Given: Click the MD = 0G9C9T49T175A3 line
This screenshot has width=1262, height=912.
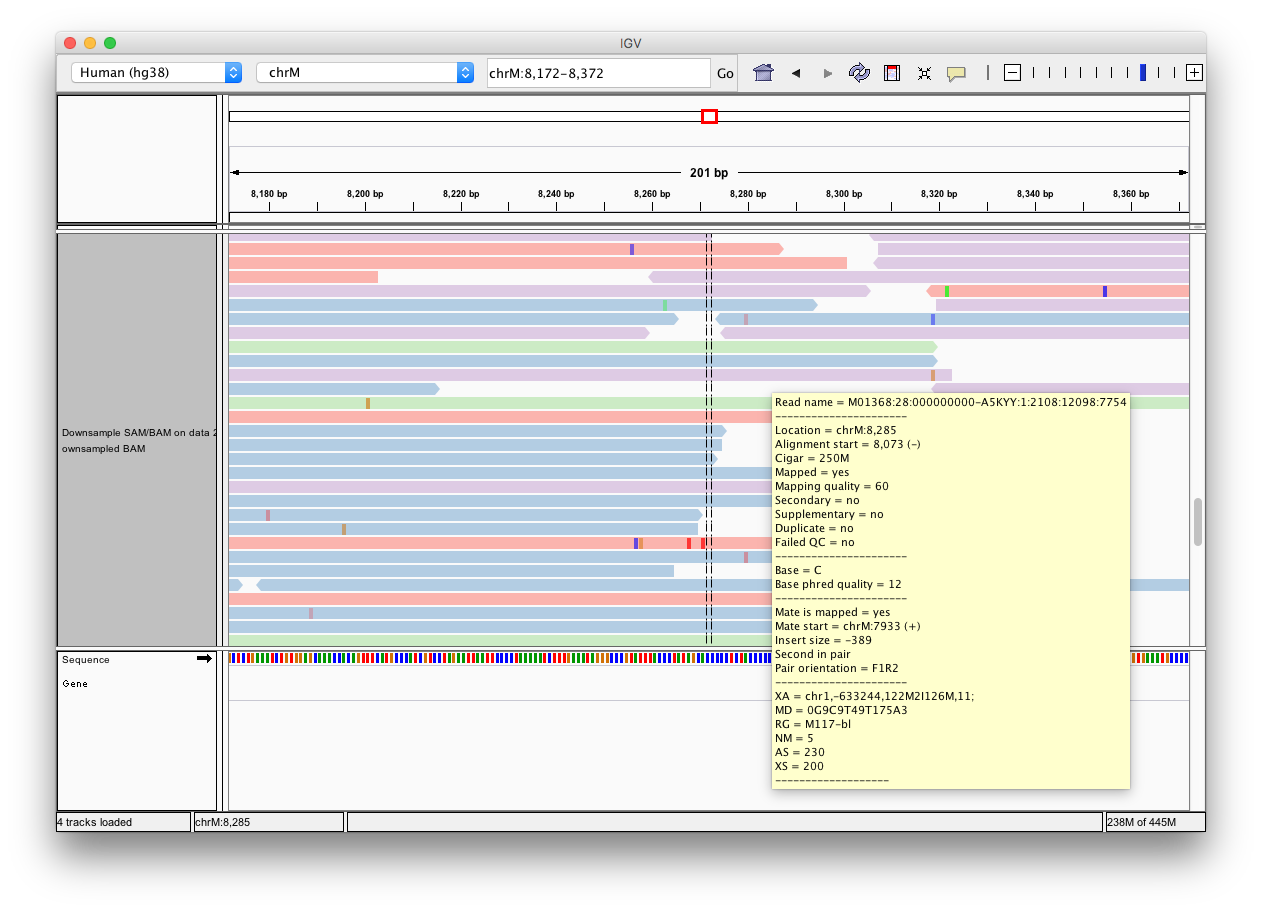Looking at the screenshot, I should [841, 710].
